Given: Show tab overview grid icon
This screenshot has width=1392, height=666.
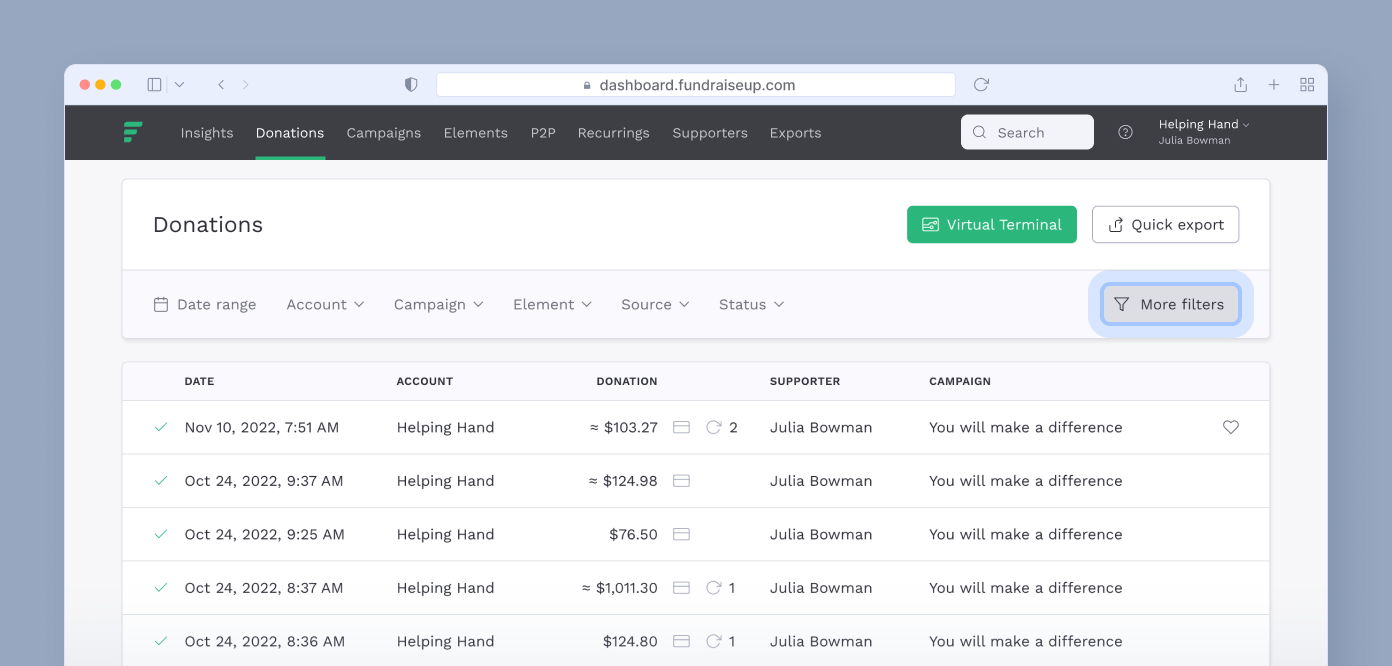Looking at the screenshot, I should 1307,85.
